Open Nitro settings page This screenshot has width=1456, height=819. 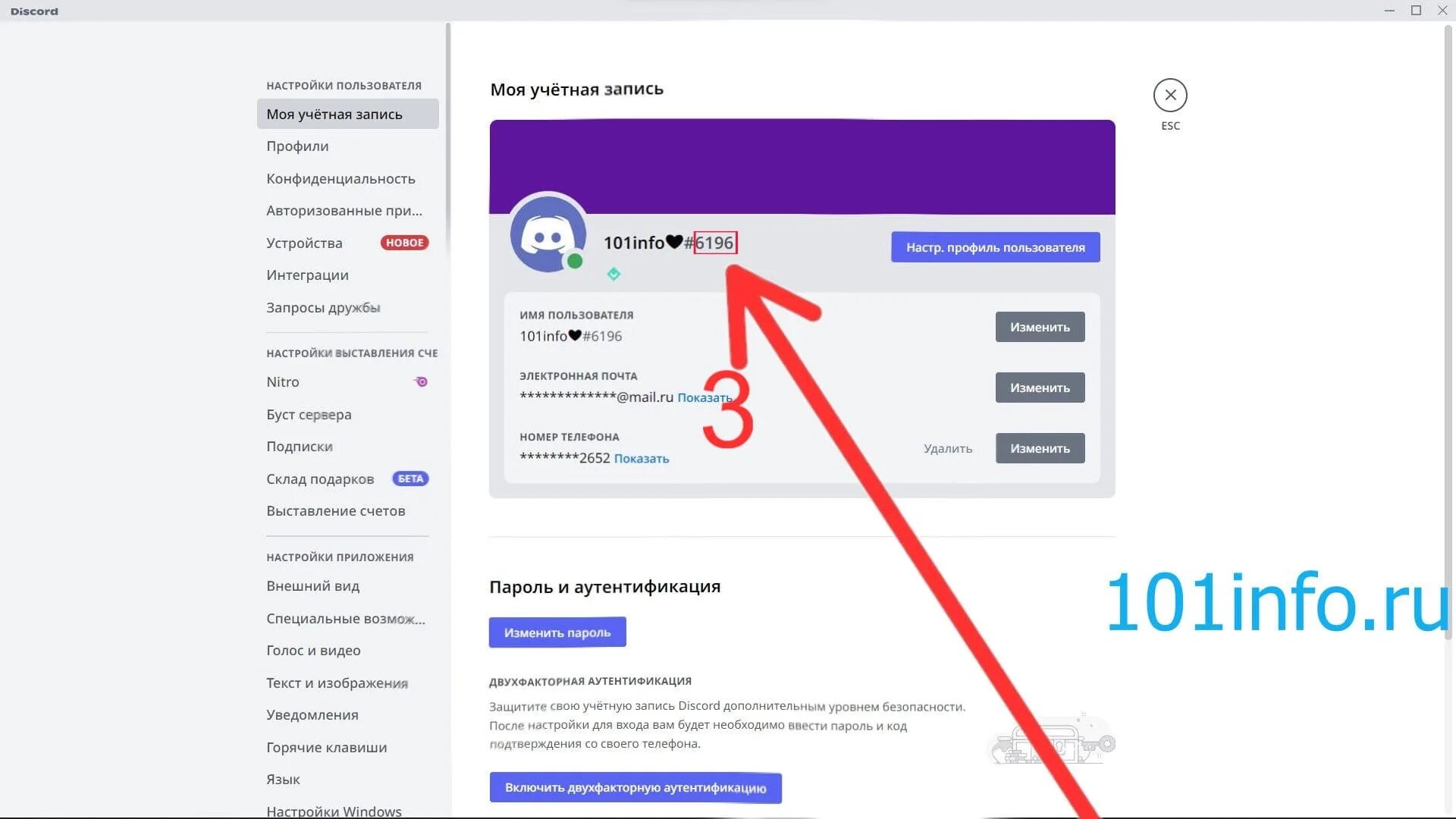(x=347, y=382)
